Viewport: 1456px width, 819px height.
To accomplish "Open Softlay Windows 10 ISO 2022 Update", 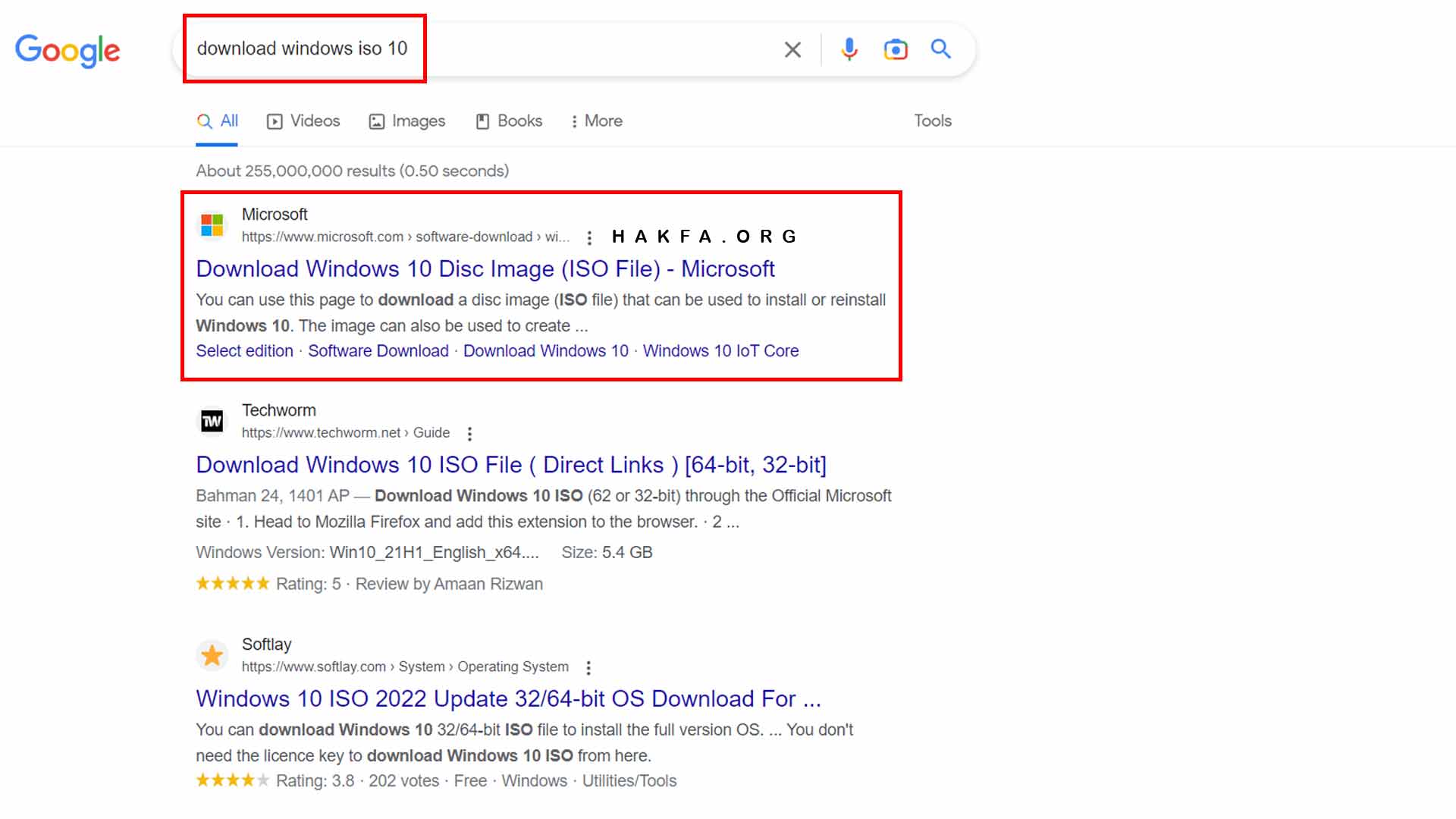I will 508,699.
